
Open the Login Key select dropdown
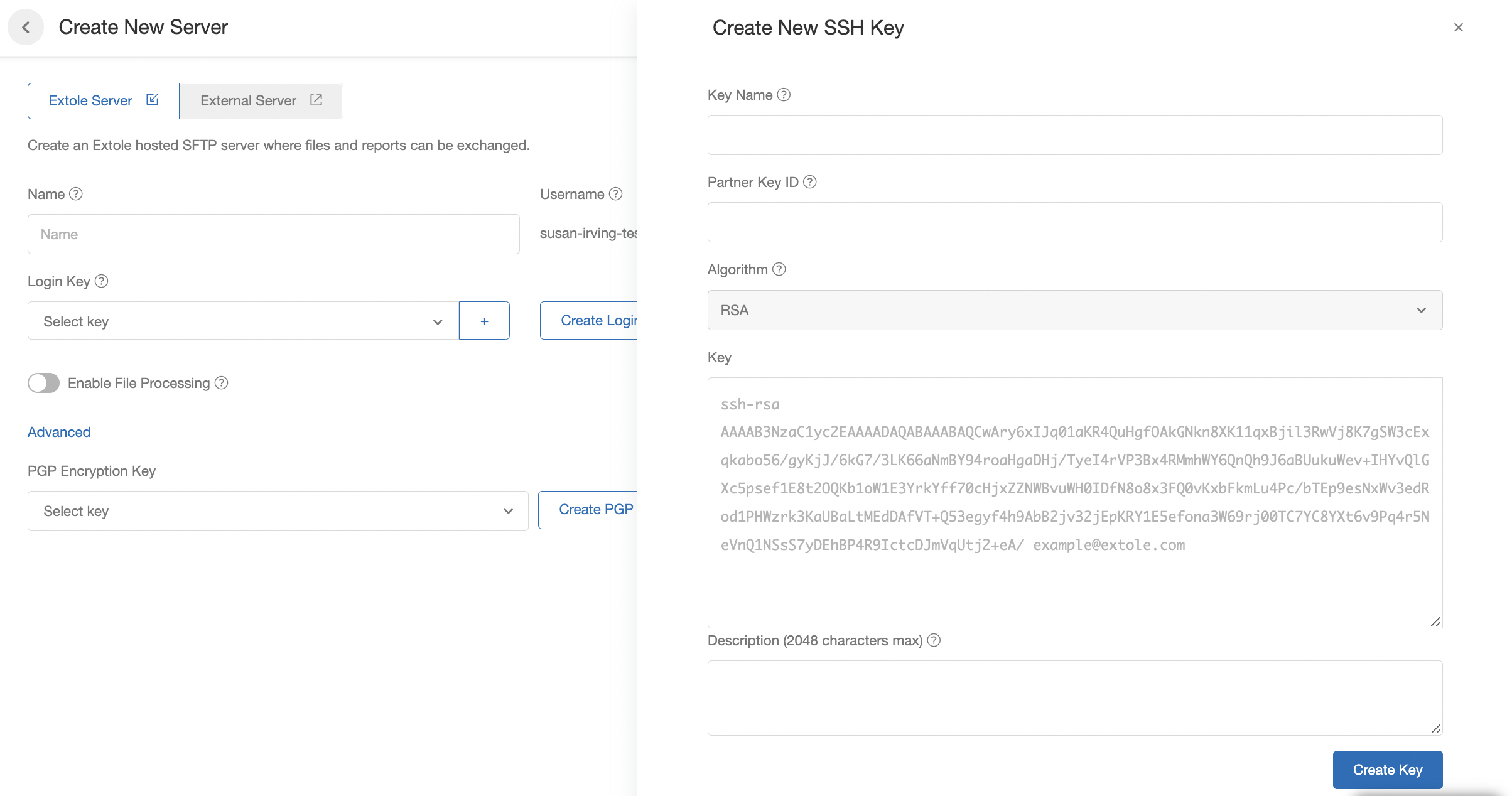coord(243,321)
